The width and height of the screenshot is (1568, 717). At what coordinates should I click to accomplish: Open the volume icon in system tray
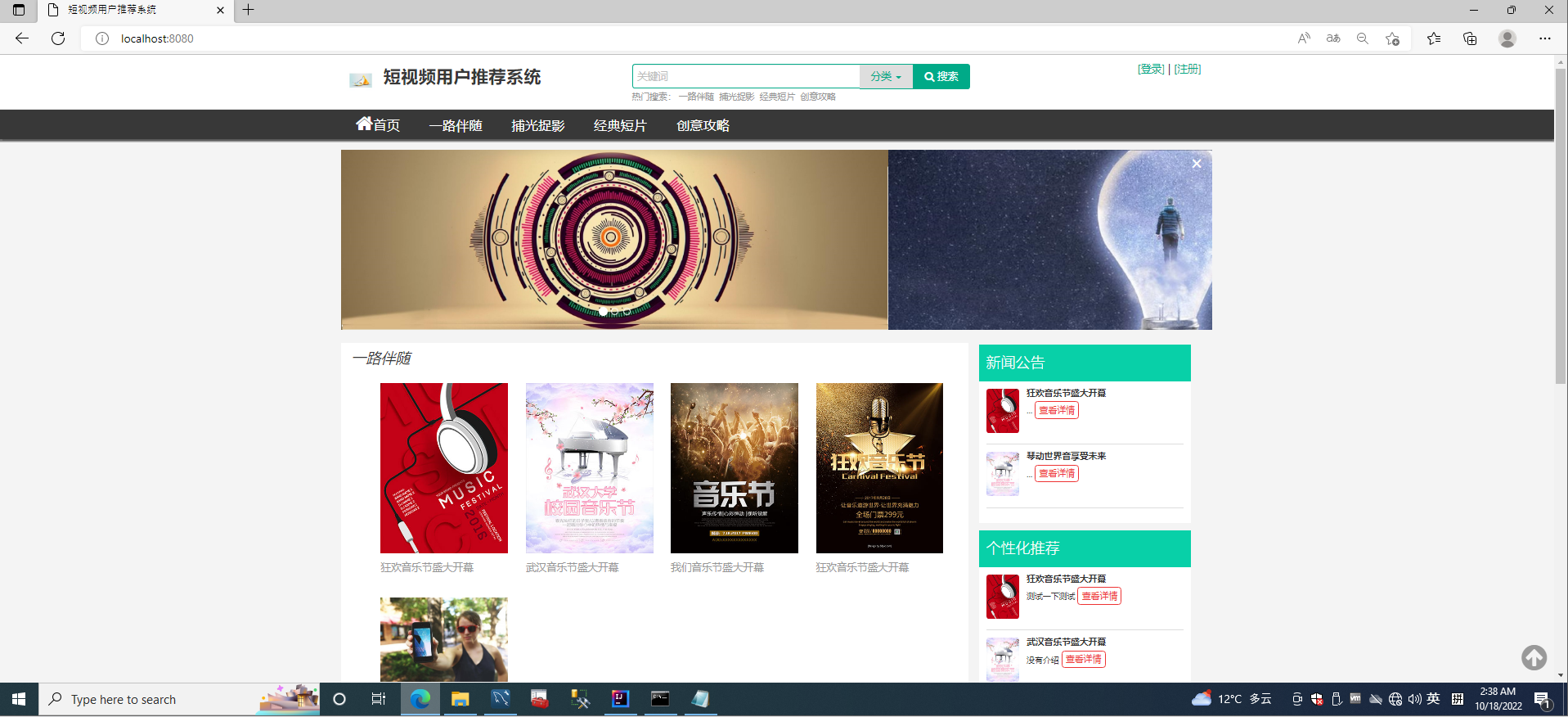[1414, 699]
